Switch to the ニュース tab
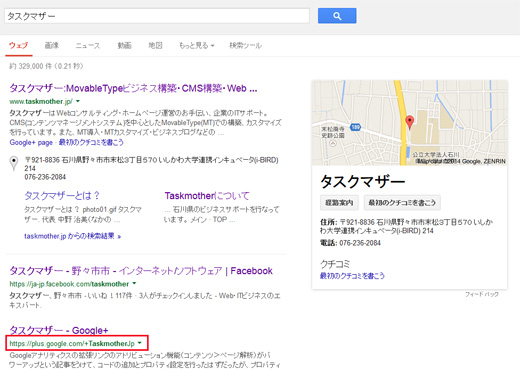The width and height of the screenshot is (520, 370). click(x=88, y=45)
